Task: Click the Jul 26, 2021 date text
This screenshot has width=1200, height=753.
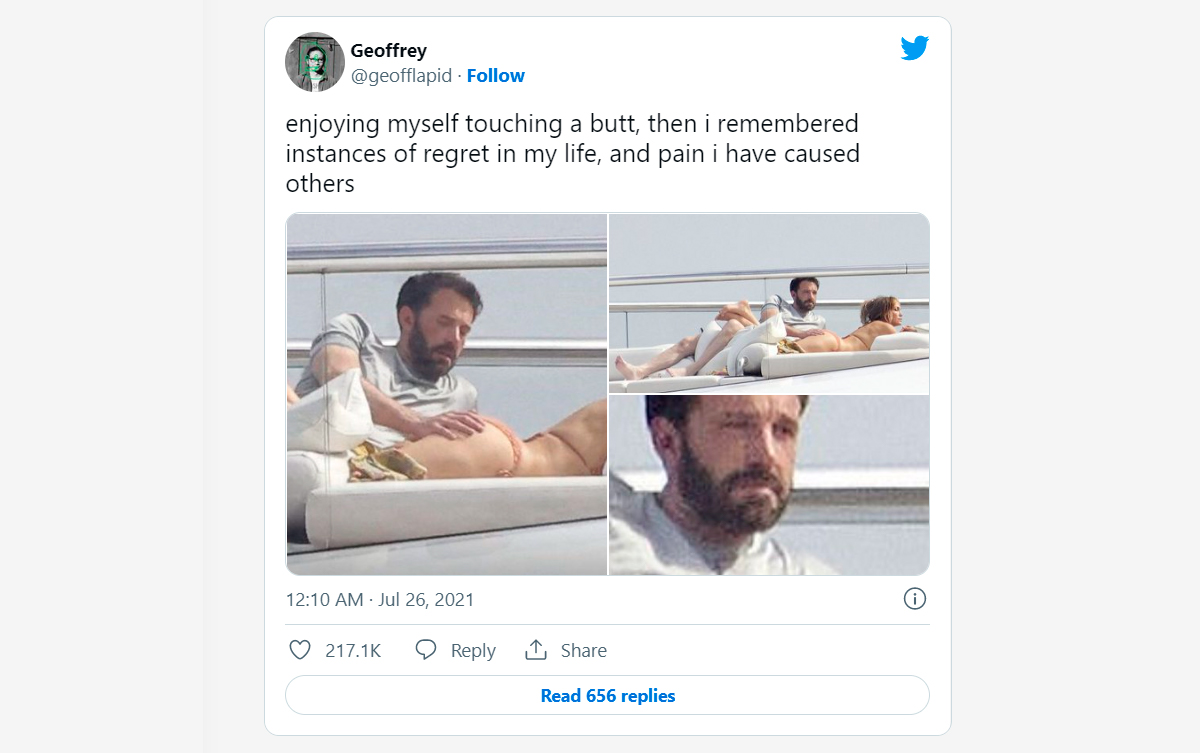Action: 427,600
